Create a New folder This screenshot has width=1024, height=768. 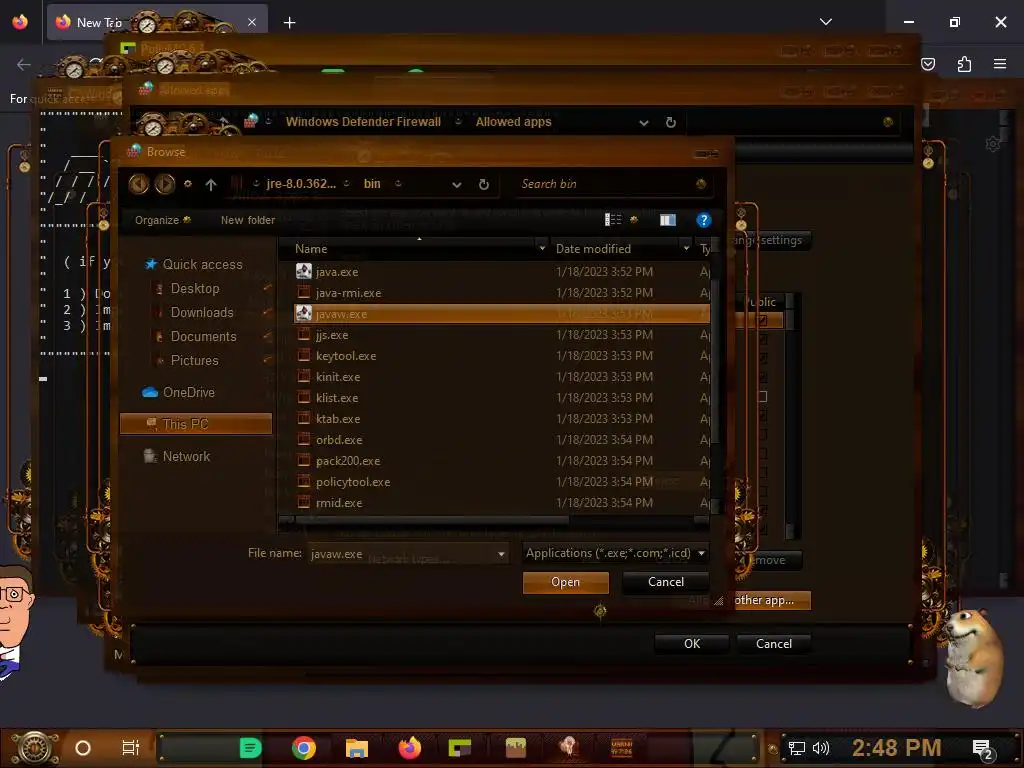point(248,220)
